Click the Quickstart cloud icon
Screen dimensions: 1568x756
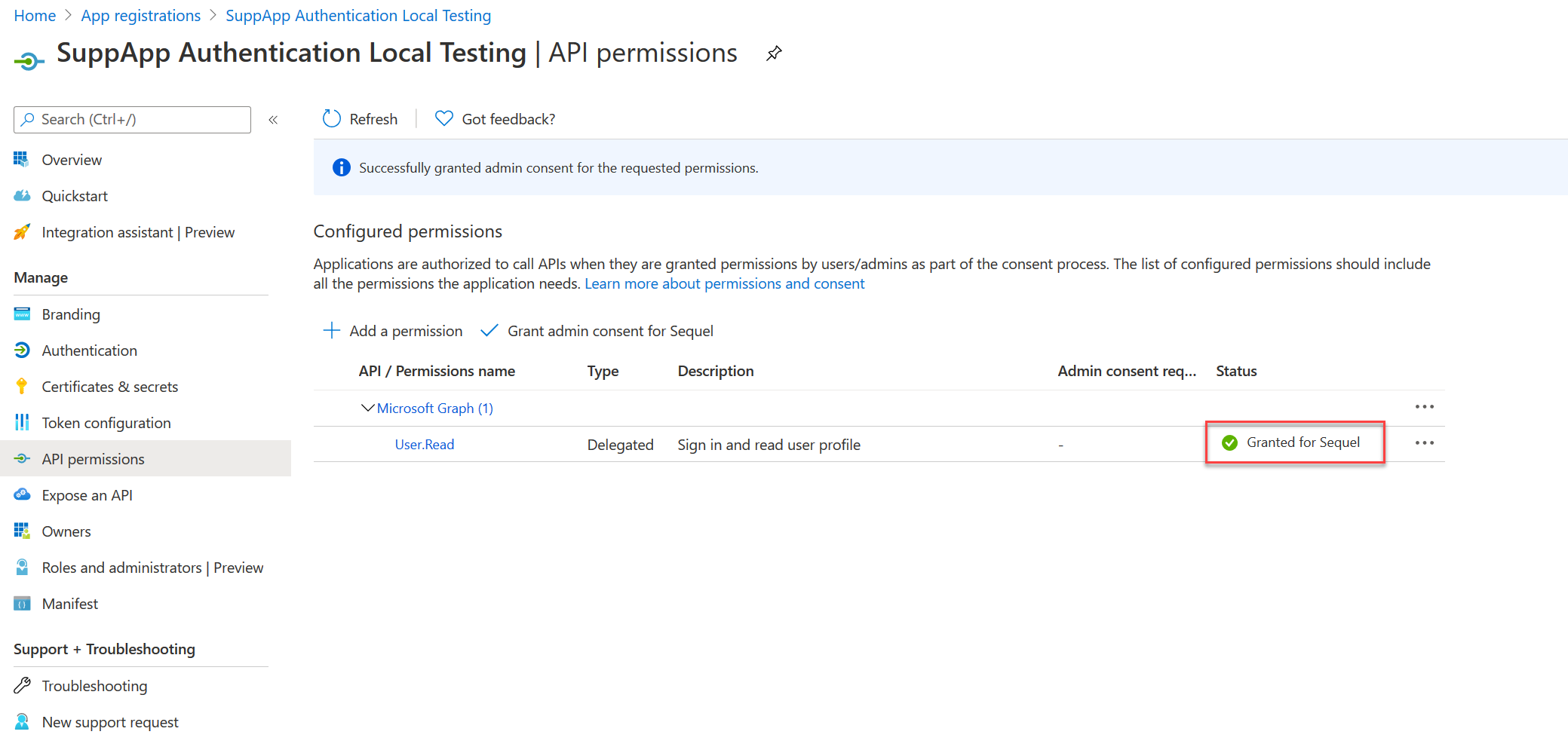(22, 195)
